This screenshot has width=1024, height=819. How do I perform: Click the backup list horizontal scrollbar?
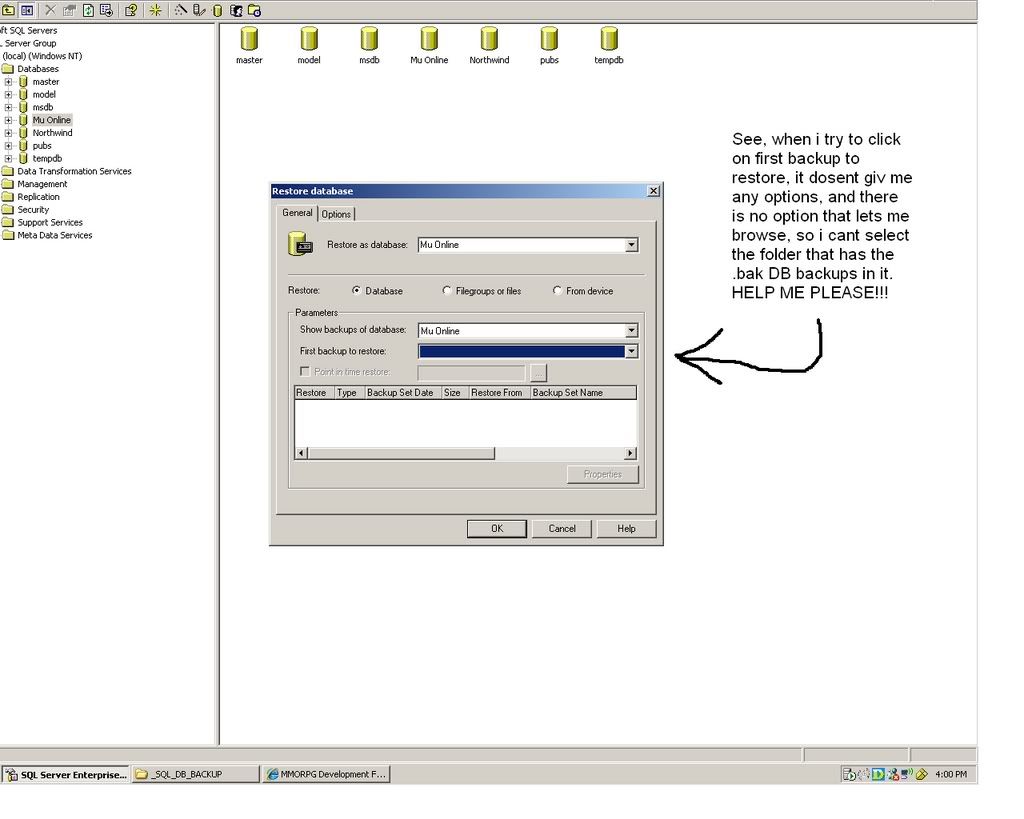pyautogui.click(x=400, y=454)
